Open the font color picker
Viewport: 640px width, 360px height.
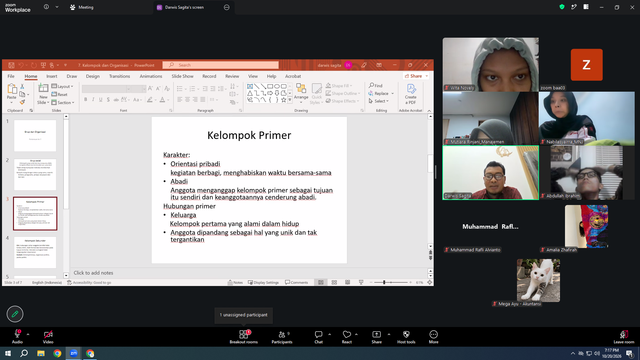coord(163,100)
